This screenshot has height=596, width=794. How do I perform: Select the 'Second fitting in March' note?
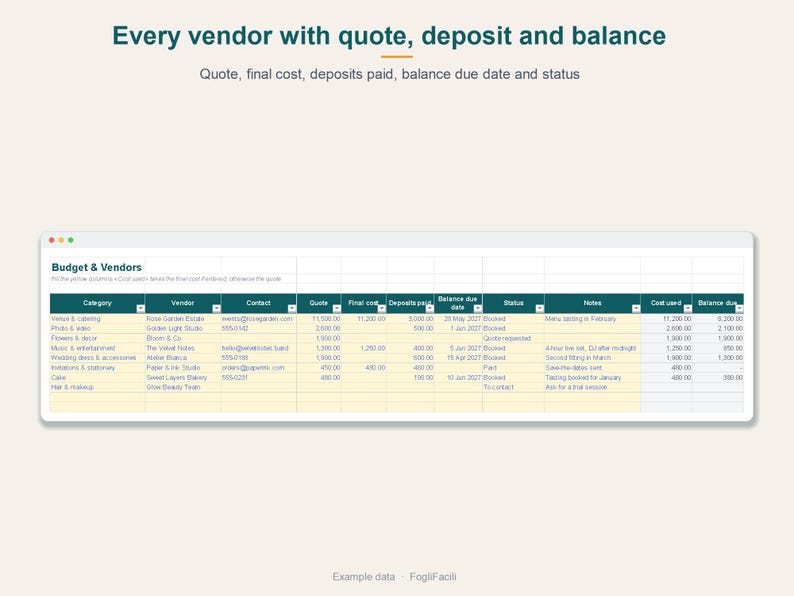tap(592, 358)
